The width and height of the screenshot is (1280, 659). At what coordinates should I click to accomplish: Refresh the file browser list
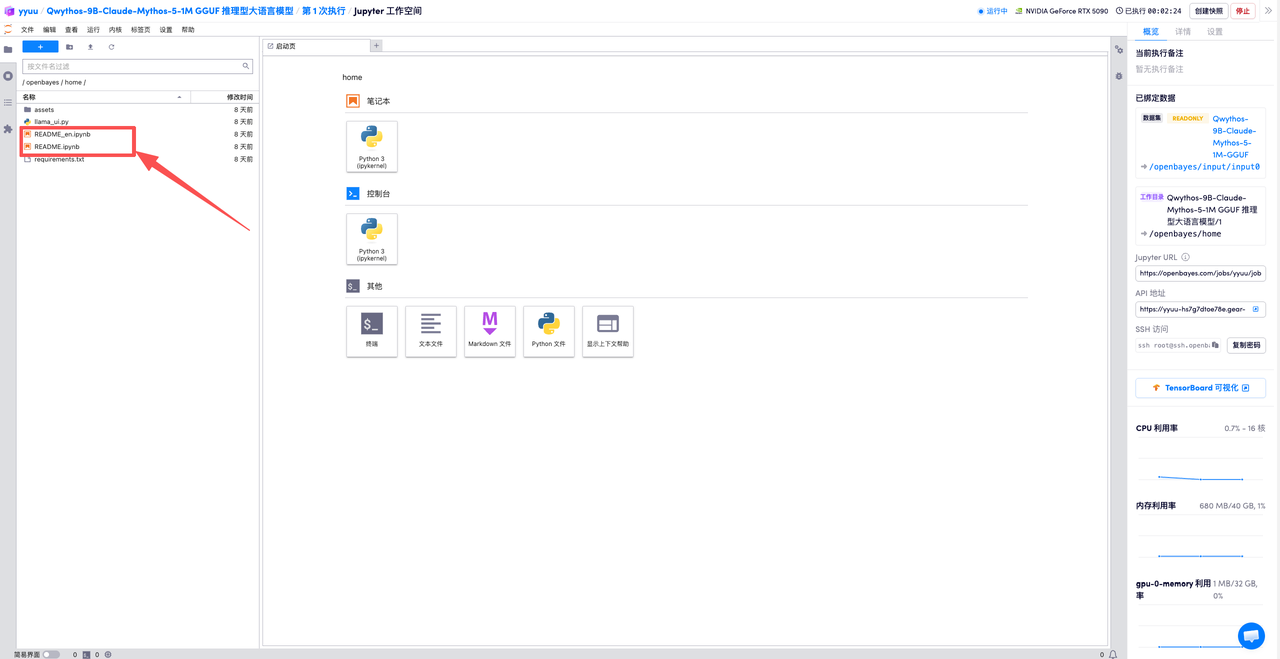pos(111,47)
